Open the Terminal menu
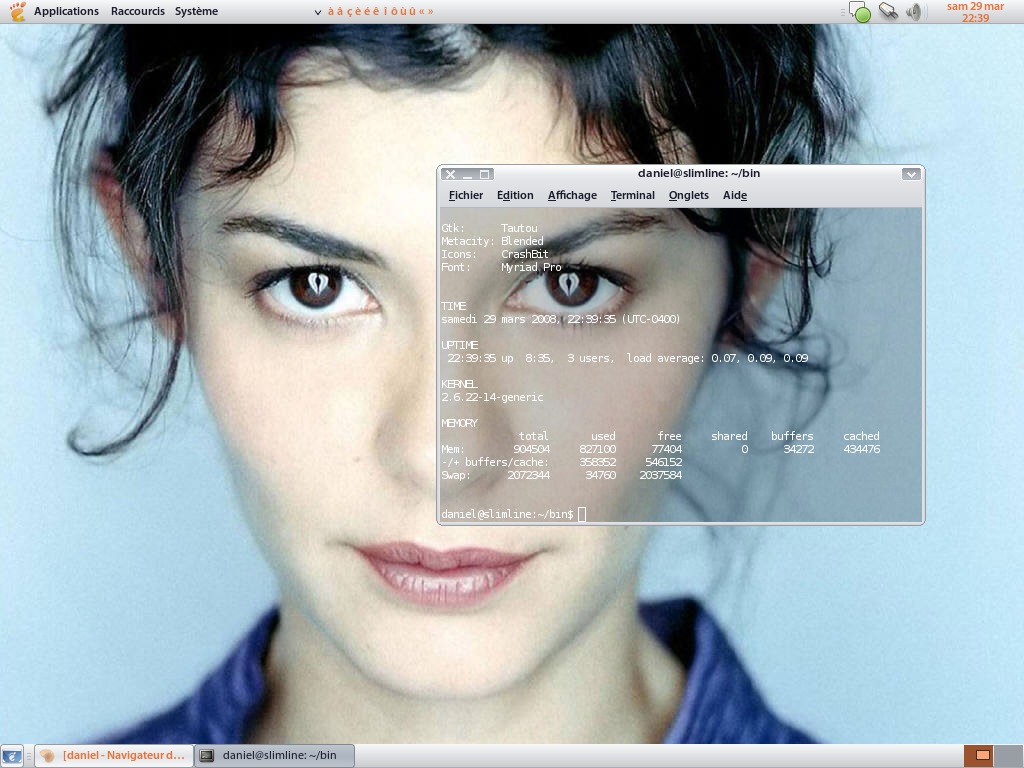Screen dimensions: 1024x768 click(x=632, y=195)
